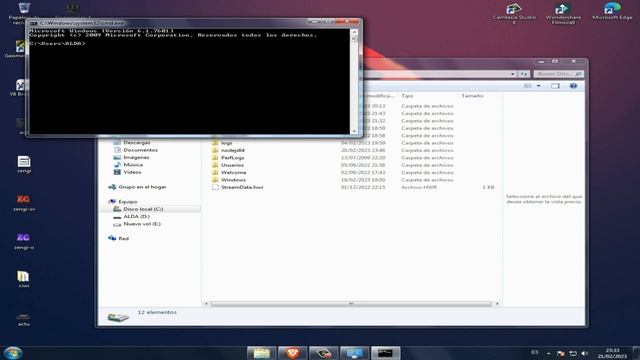This screenshot has height=360, width=640.
Task: Switch to cmd window from taskbar
Action: pos(385,353)
